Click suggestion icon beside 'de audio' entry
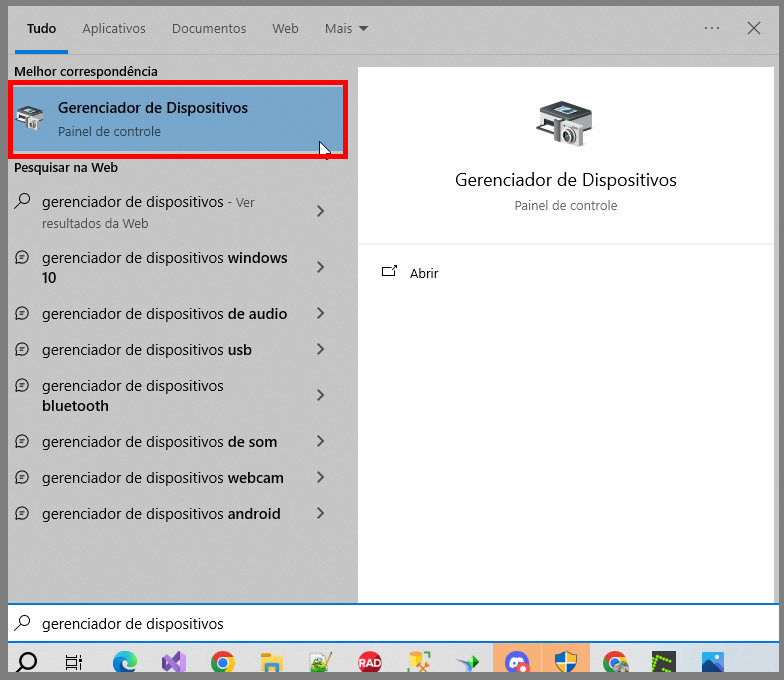Image resolution: width=784 pixels, height=680 pixels. (x=22, y=314)
